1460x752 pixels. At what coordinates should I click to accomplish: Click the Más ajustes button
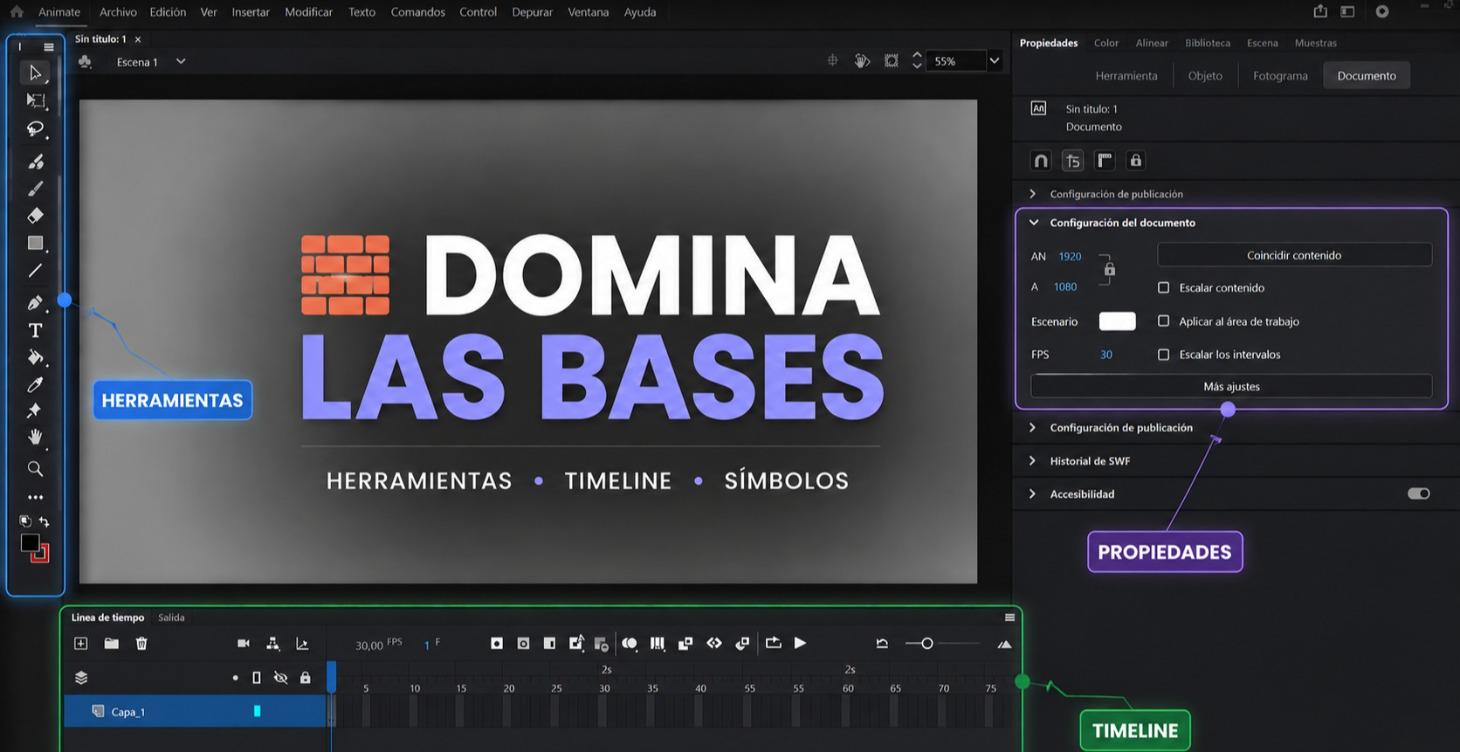tap(1231, 386)
